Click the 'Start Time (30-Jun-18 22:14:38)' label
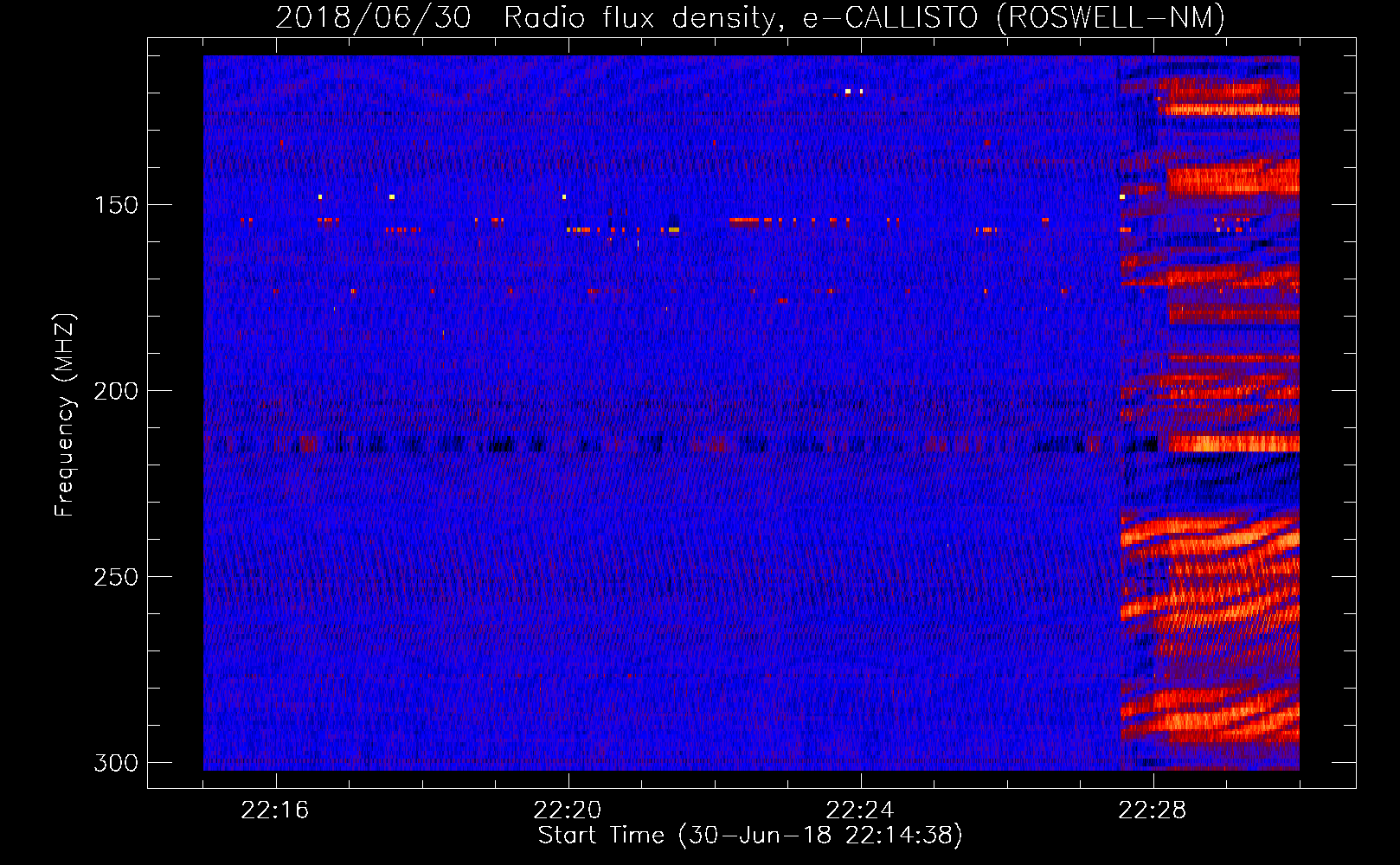The height and width of the screenshot is (865, 1400). pyautogui.click(x=750, y=836)
